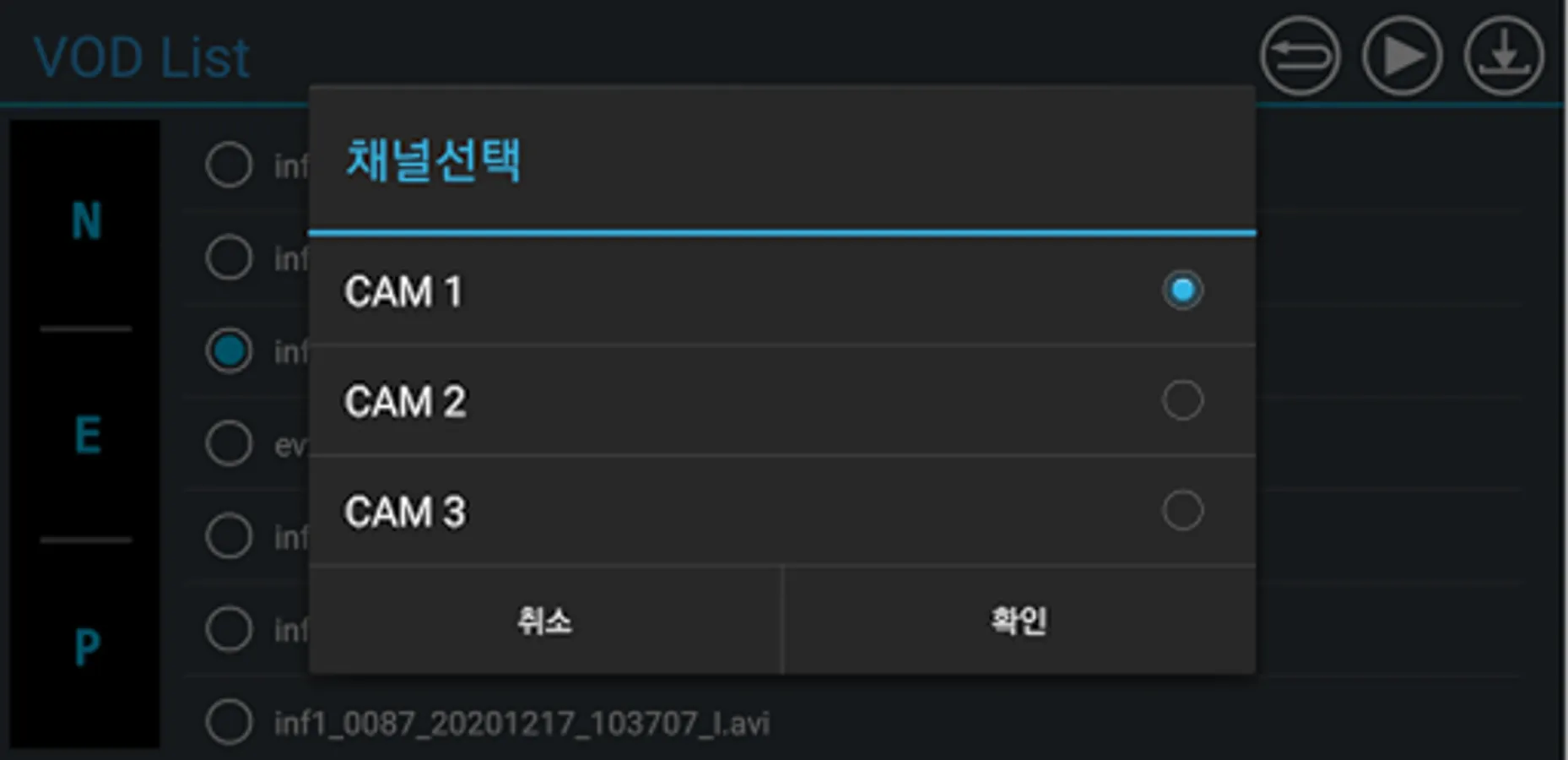Click the 확인 confirm button
The width and height of the screenshot is (1568, 760).
1019,621
